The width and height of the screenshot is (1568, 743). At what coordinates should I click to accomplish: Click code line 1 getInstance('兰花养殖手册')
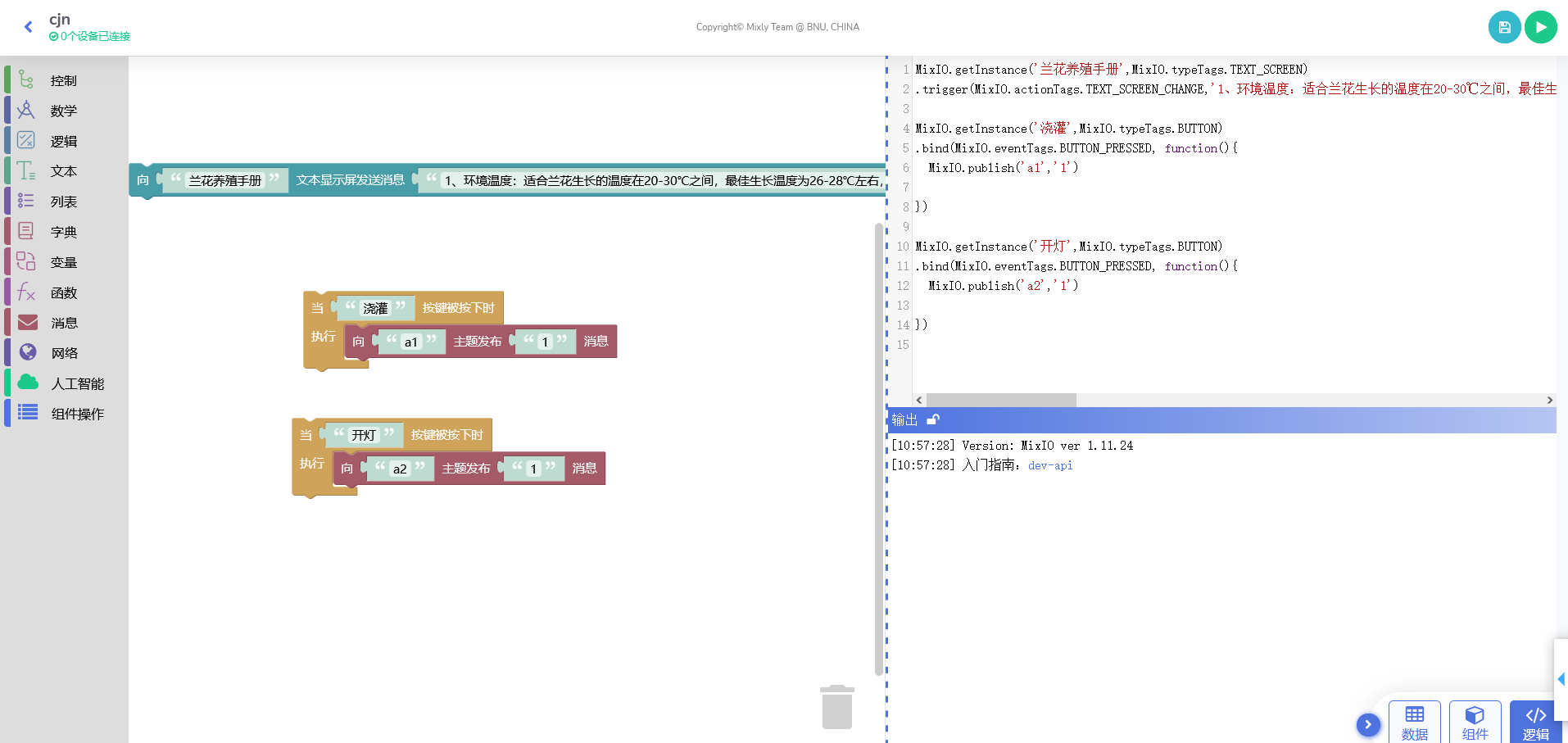1111,70
